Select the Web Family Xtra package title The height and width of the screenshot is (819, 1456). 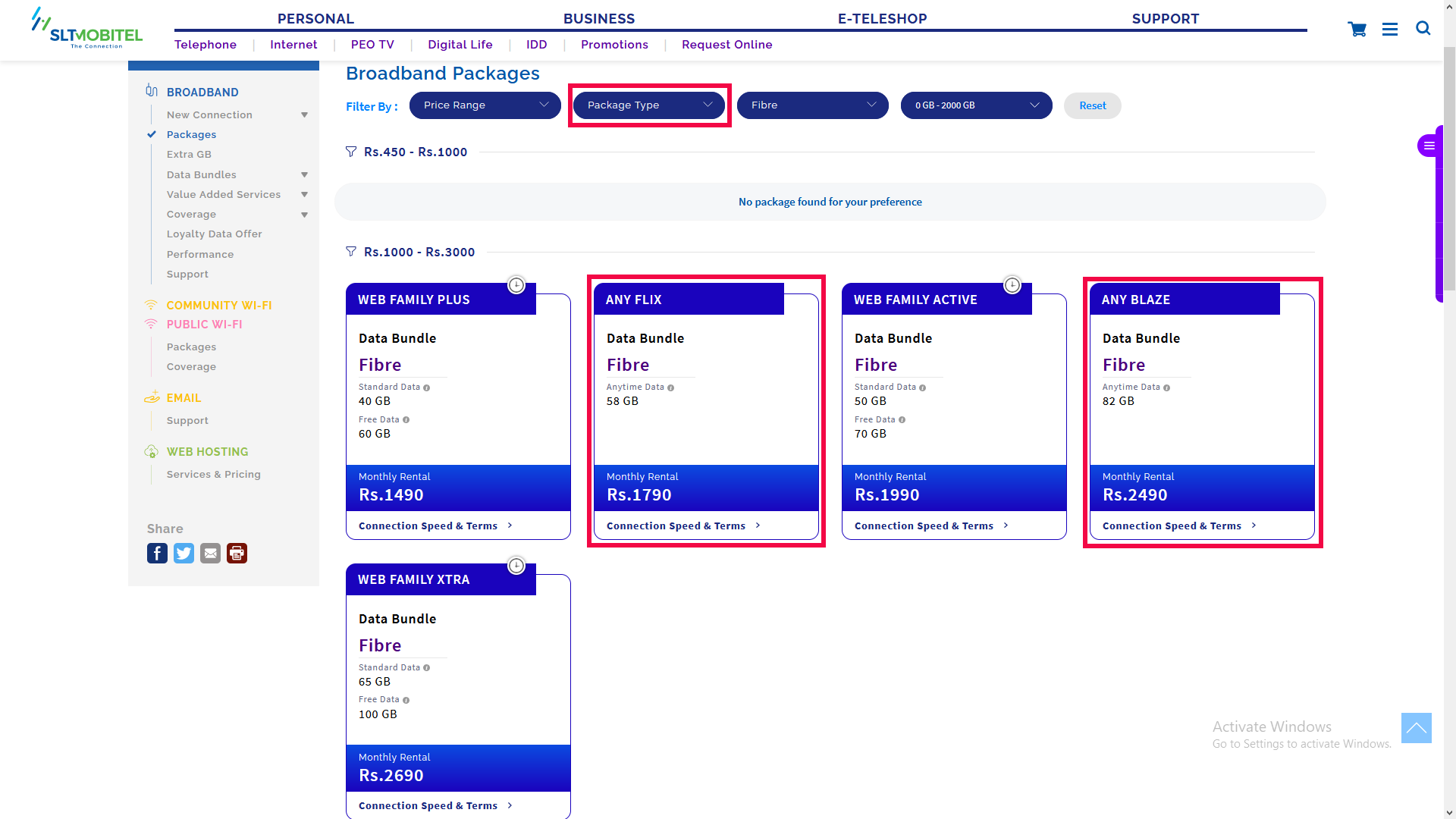(x=413, y=580)
